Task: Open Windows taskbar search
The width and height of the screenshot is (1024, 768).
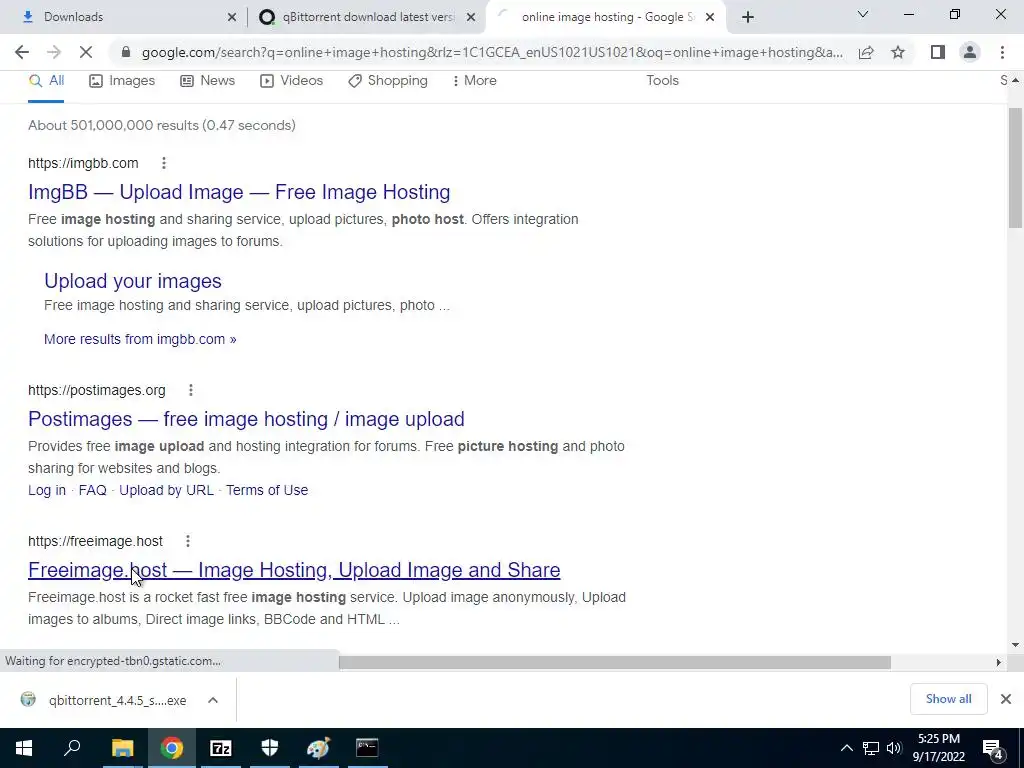Action: 72,748
